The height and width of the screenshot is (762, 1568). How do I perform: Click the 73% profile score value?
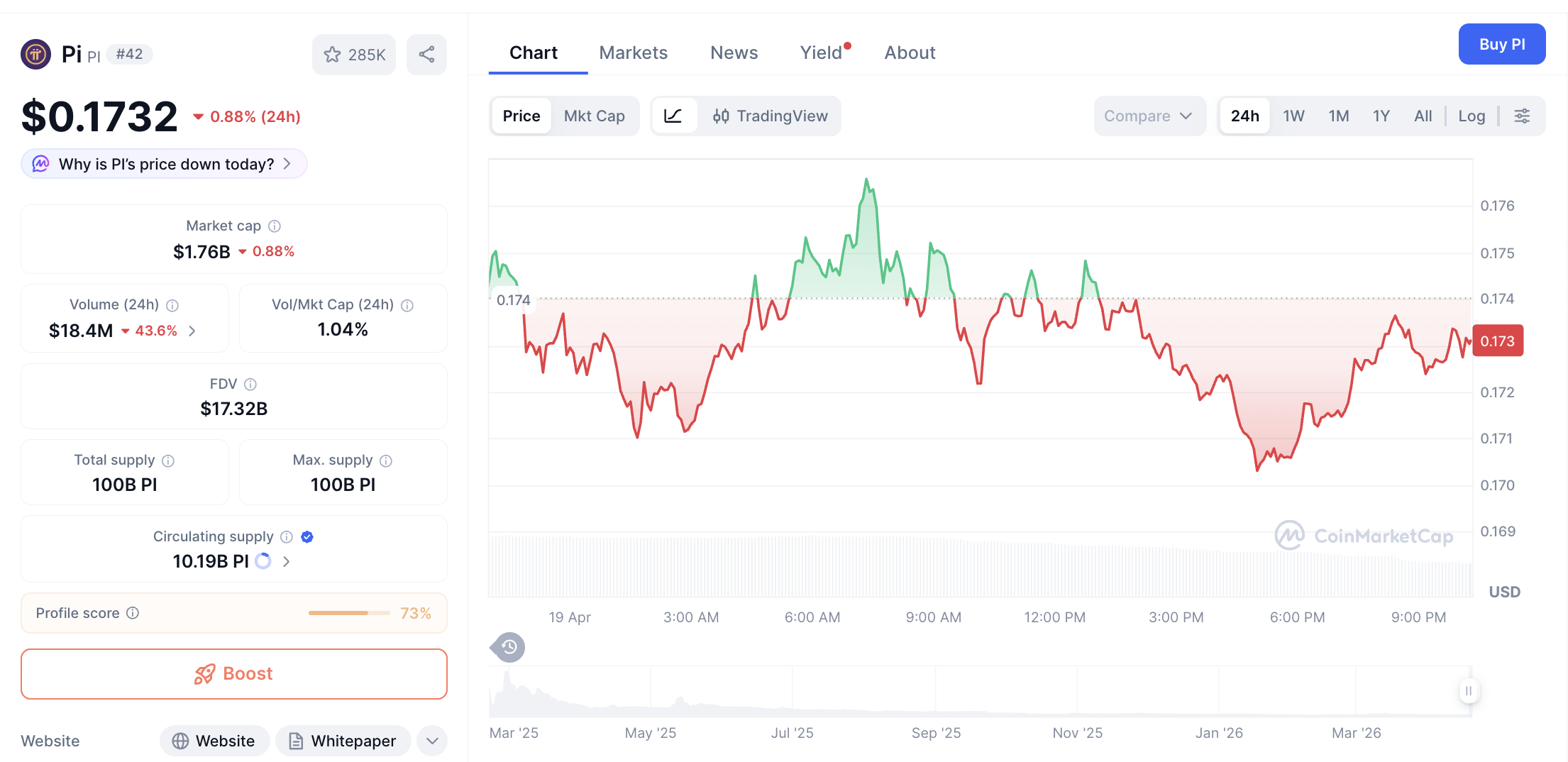point(416,613)
